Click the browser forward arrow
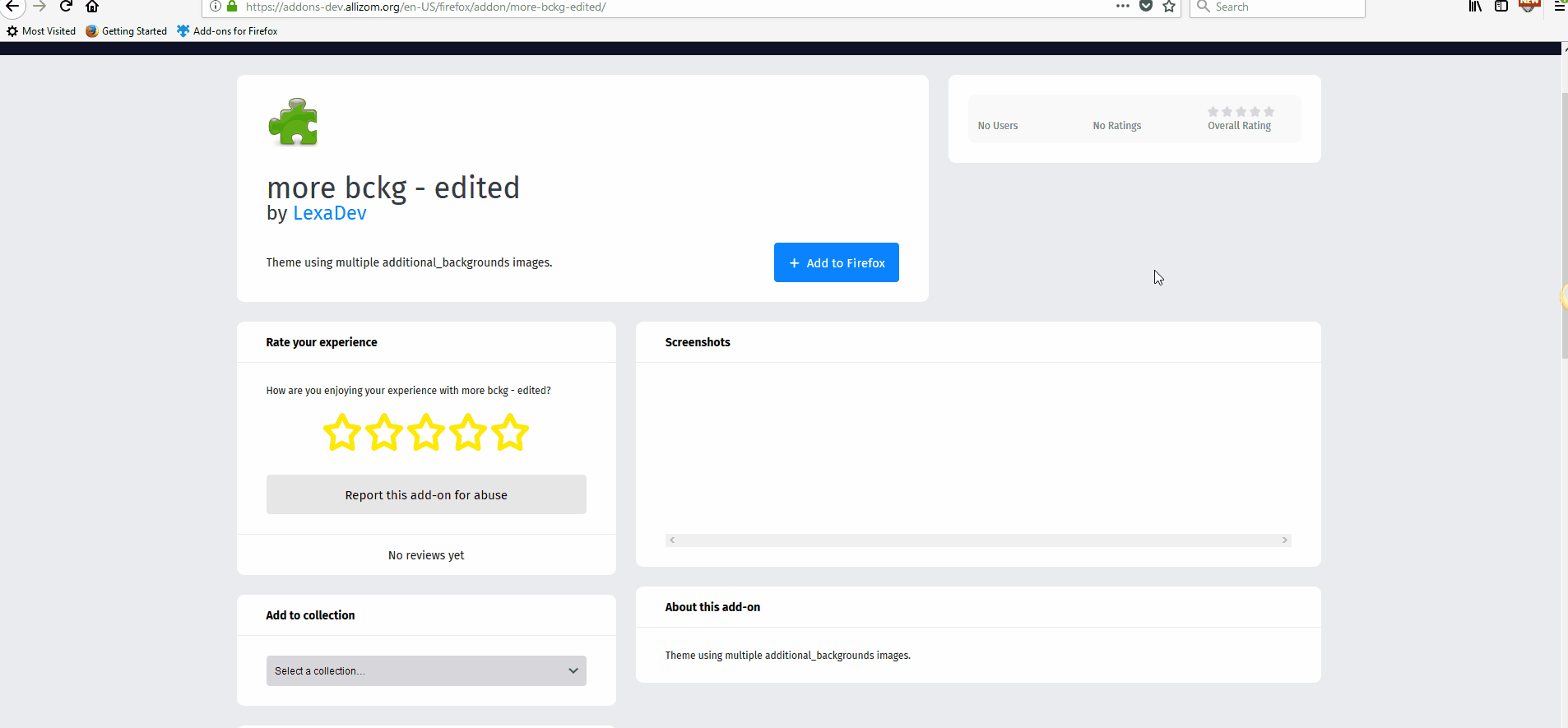Image resolution: width=1568 pixels, height=728 pixels. pos(39,7)
